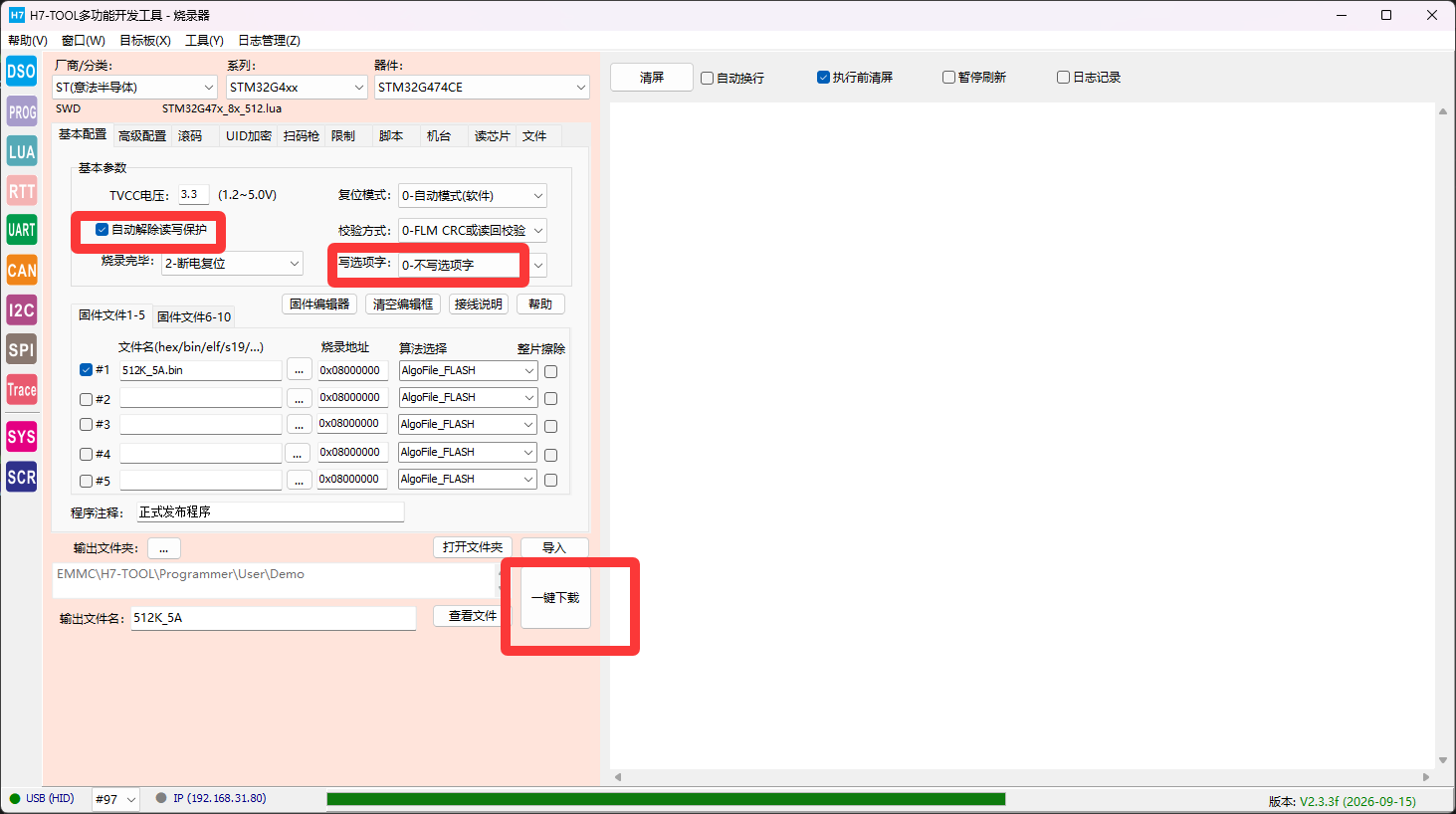1456x814 pixels.
Task: Open the 系列 STM32G4xx dropdown
Action: [298, 88]
